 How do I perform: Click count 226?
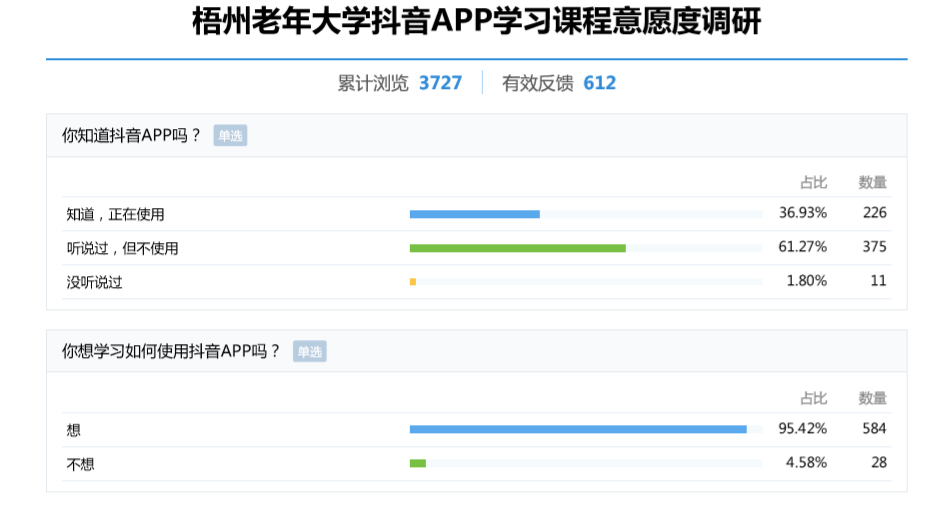tap(875, 213)
